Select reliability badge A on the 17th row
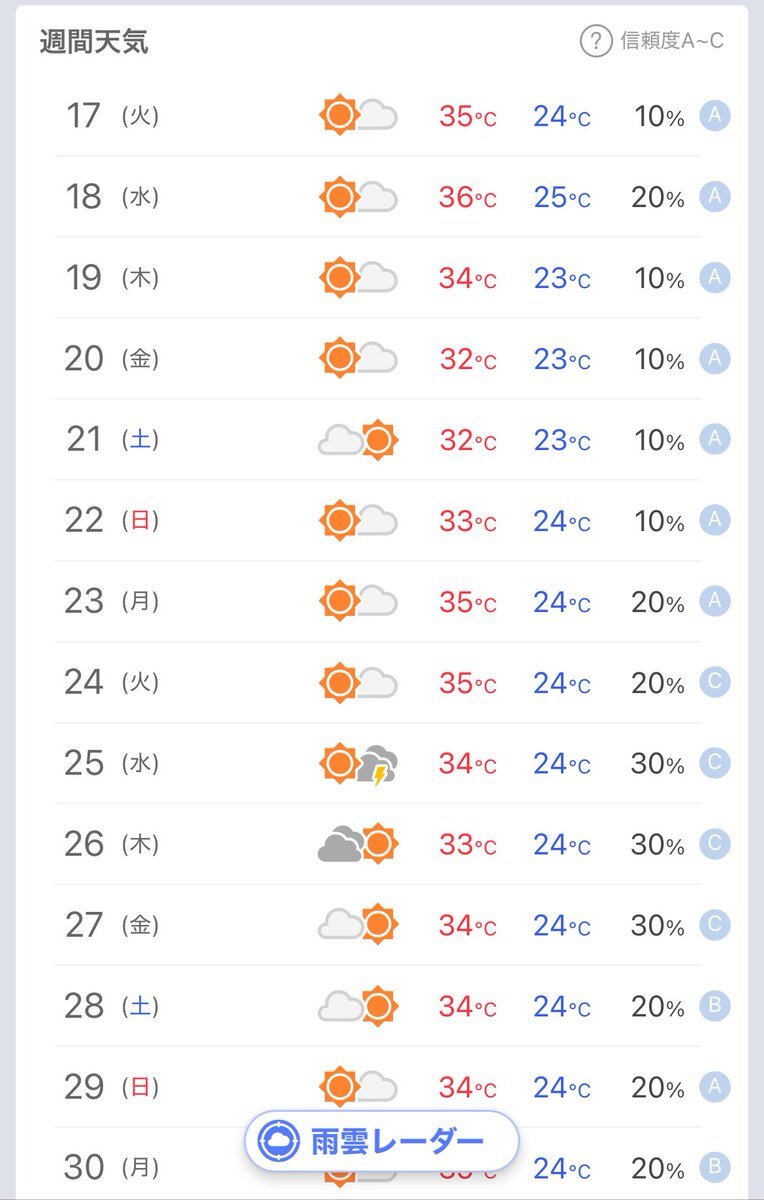 pos(714,116)
